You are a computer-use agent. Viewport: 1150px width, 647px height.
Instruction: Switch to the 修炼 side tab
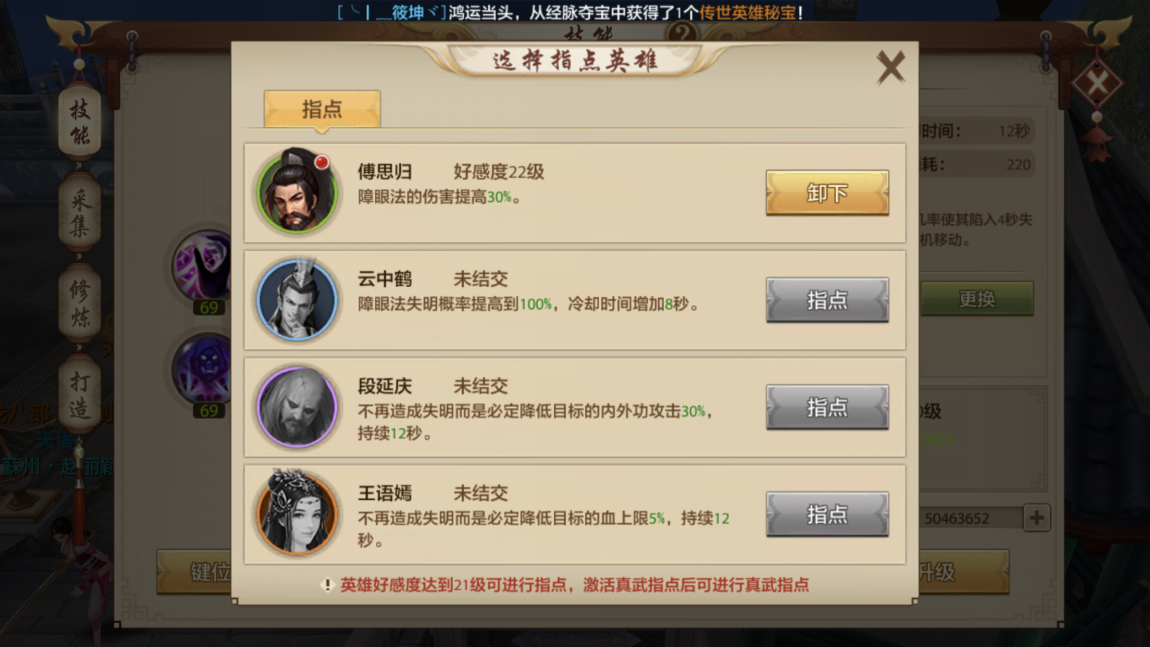80,304
